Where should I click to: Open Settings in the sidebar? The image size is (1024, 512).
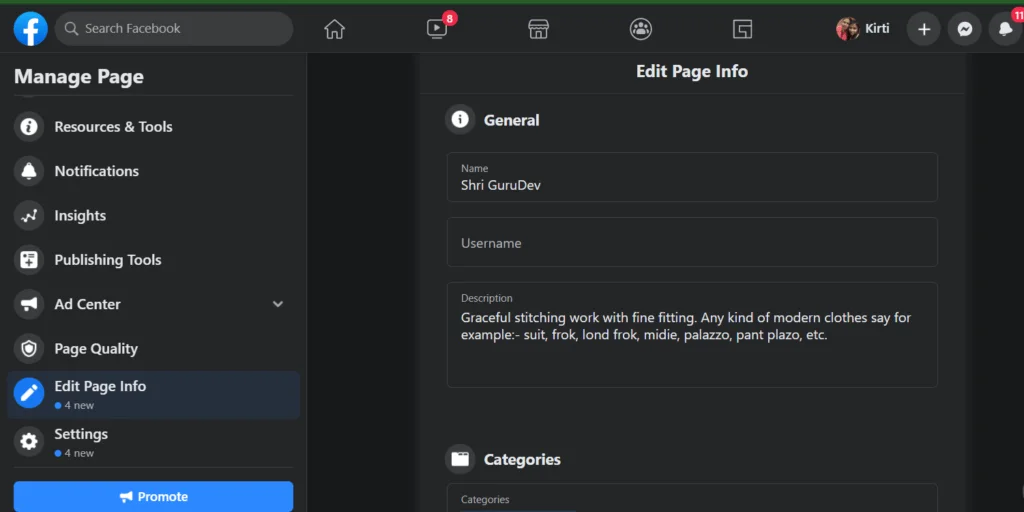(x=81, y=435)
